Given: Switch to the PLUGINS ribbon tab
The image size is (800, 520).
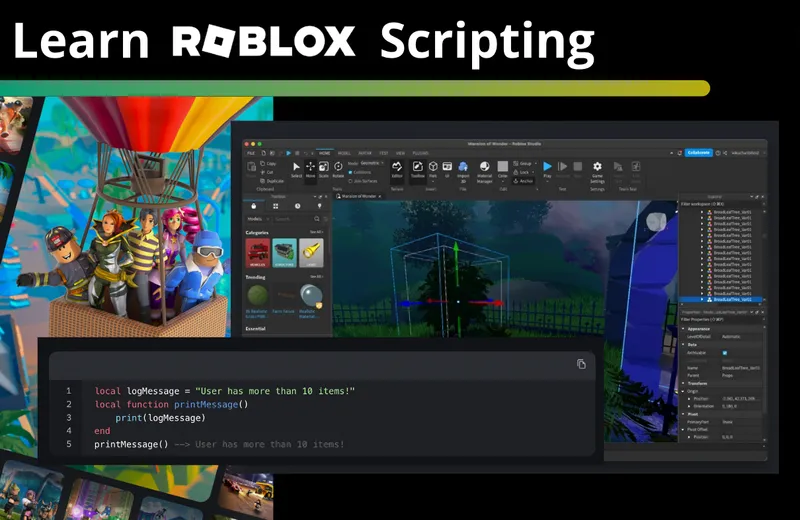Looking at the screenshot, I should [x=420, y=153].
